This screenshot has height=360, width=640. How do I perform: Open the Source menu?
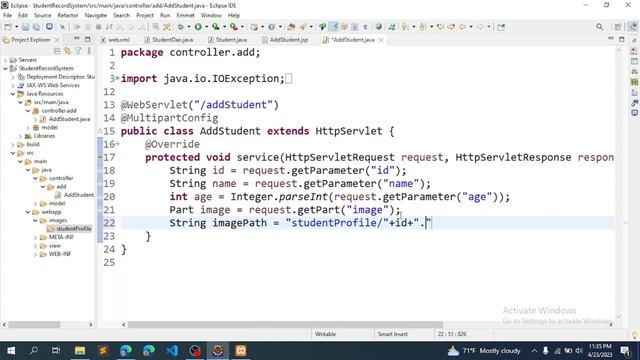[42, 15]
